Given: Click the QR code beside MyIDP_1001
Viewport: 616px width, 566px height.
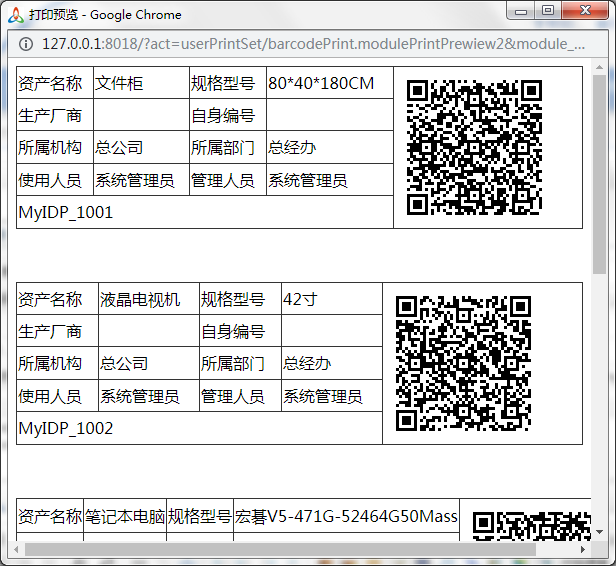Looking at the screenshot, I should coord(474,147).
